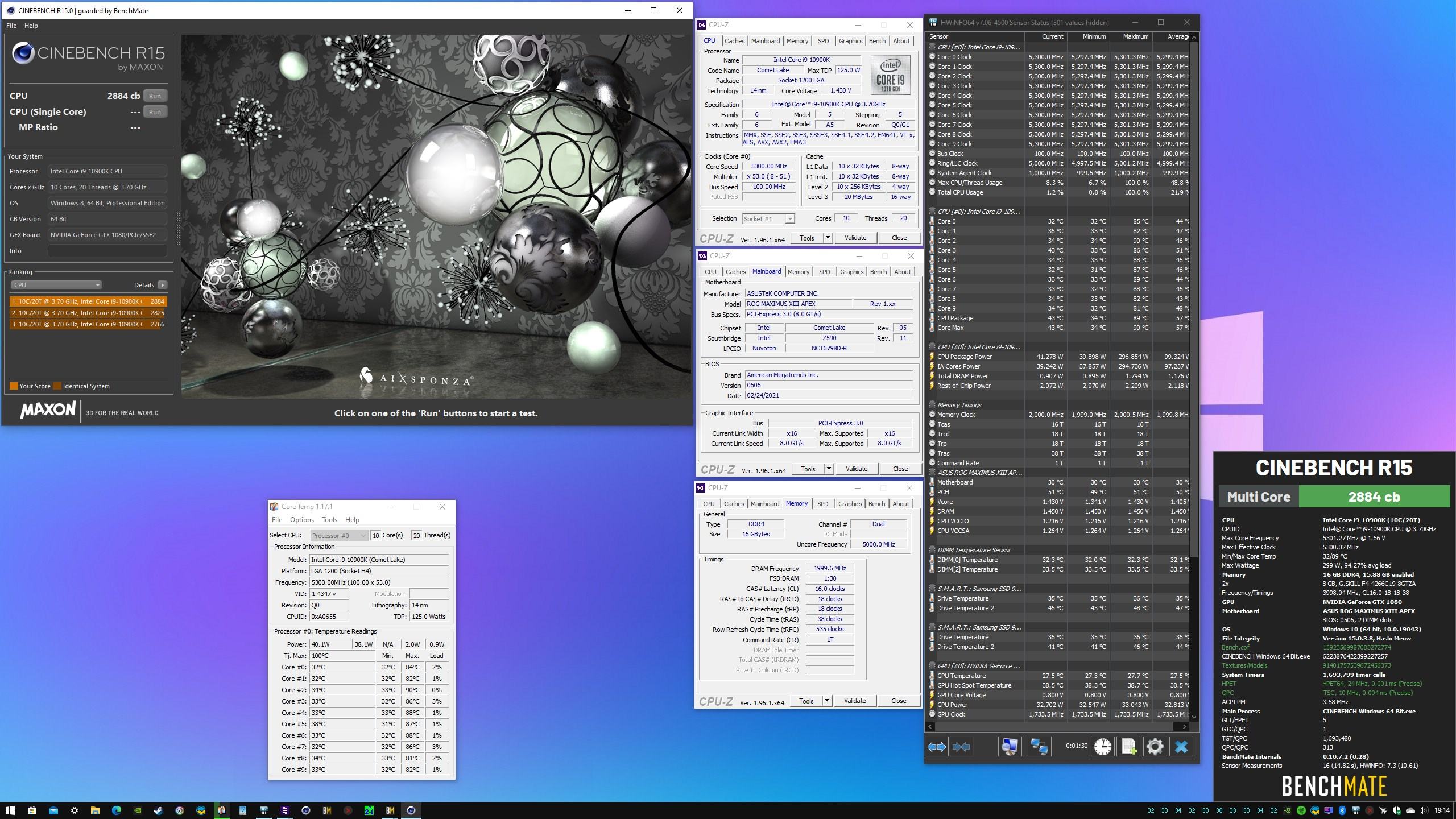Open Windows Security shield in system tray
Image resolution: width=1456 pixels, height=819 pixels.
tap(1397, 810)
